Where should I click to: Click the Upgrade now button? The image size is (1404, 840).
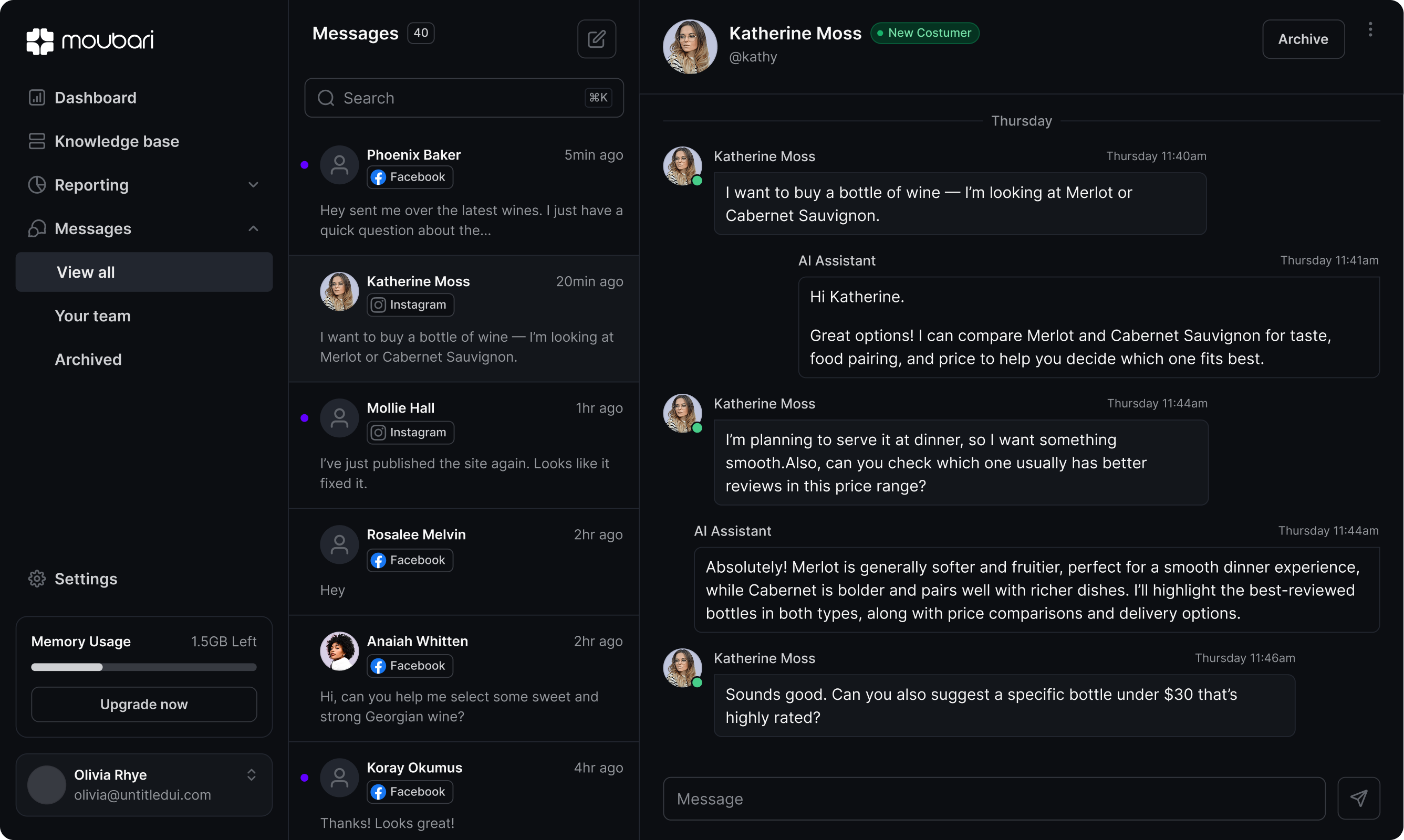[144, 704]
